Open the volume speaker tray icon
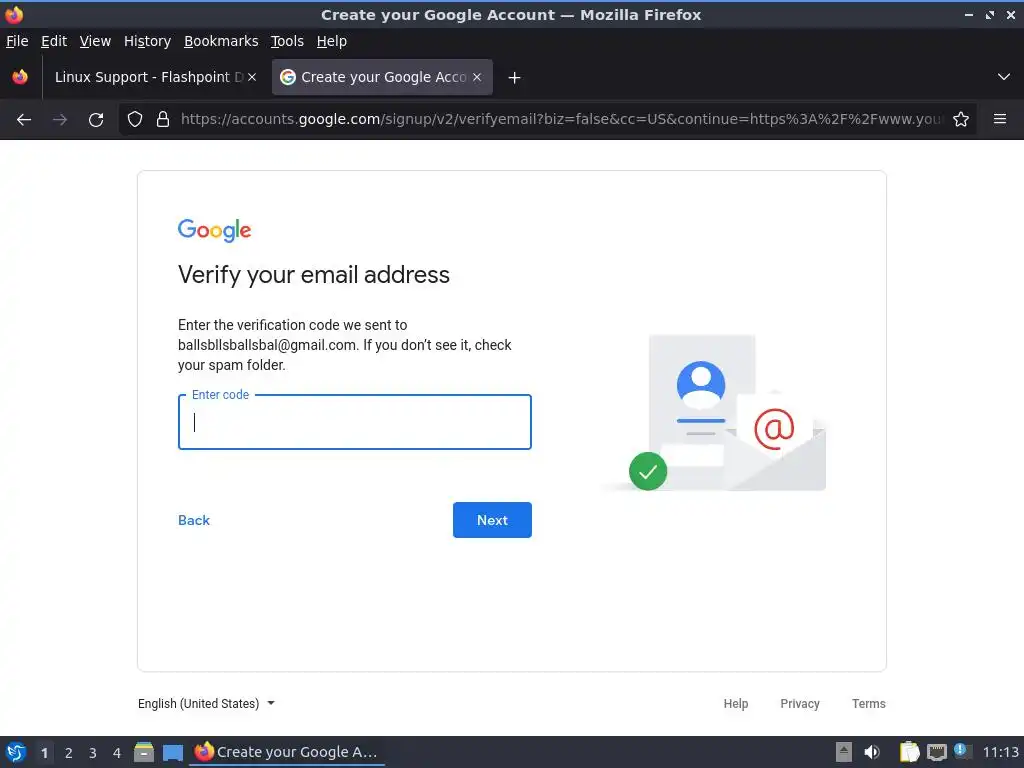Screen dimensions: 1024x768 [872, 752]
